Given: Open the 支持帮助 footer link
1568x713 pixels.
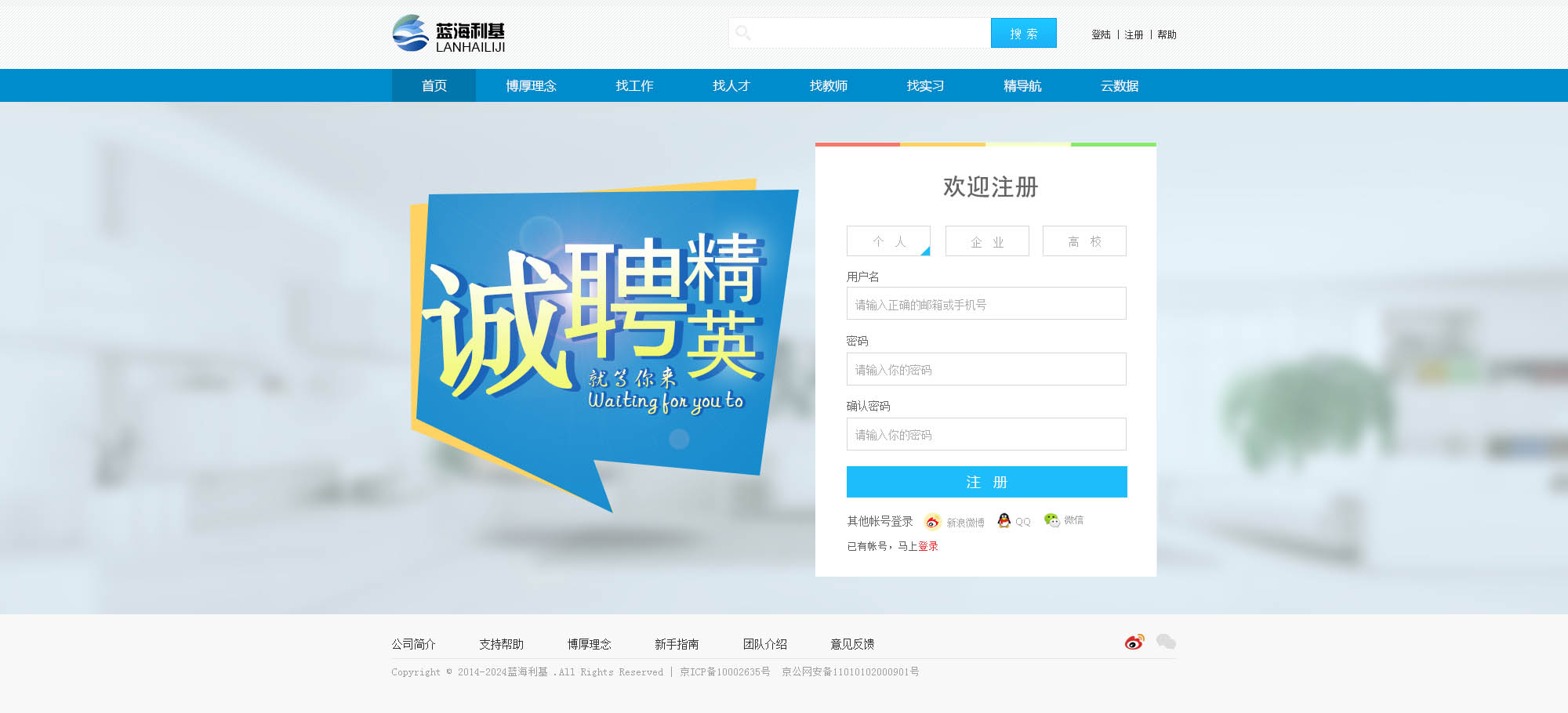Looking at the screenshot, I should tap(501, 644).
